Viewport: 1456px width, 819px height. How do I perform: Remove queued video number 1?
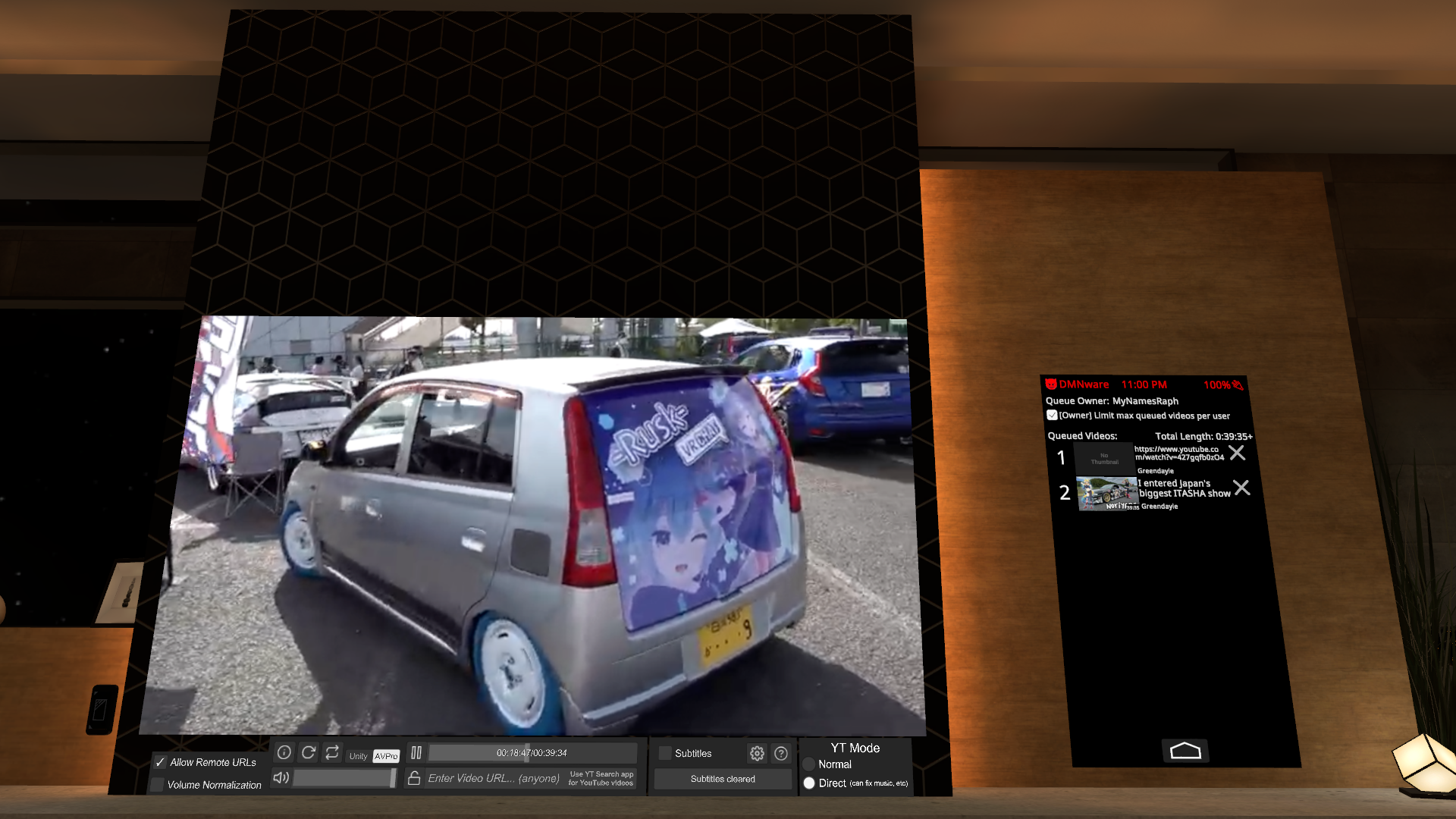pos(1237,453)
